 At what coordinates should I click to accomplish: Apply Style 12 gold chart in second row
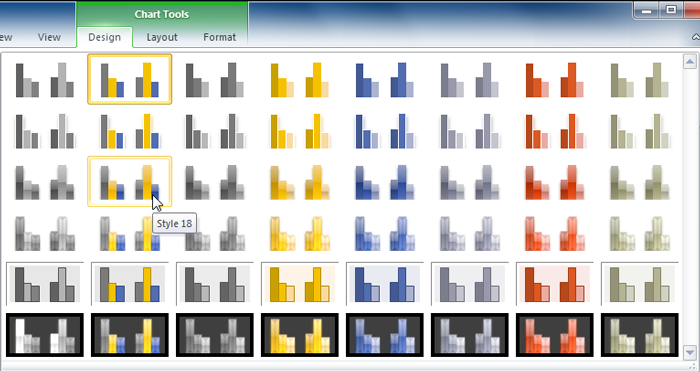300,131
